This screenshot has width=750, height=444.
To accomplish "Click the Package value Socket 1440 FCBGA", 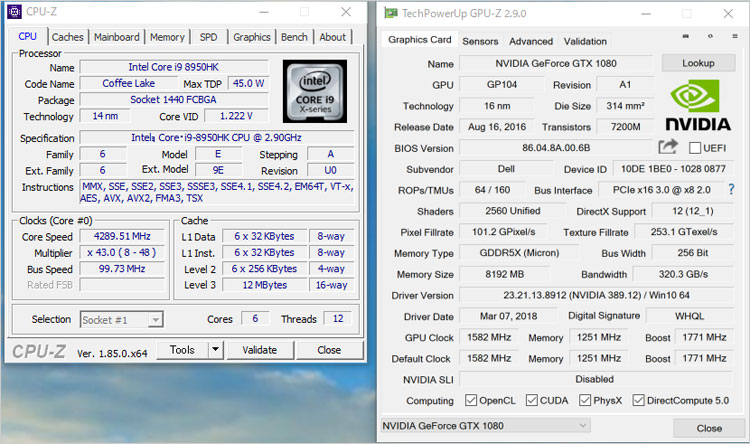I will (x=174, y=100).
